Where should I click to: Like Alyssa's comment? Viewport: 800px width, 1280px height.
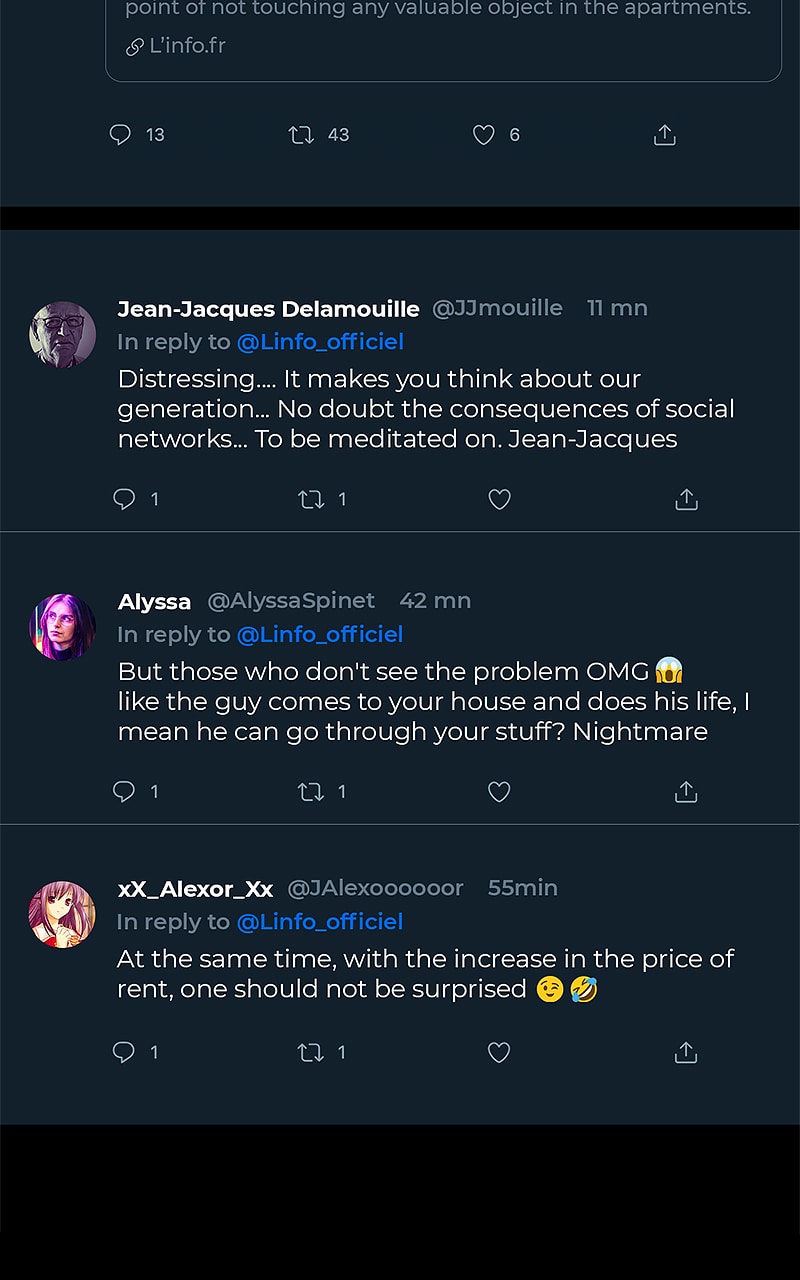pos(499,792)
